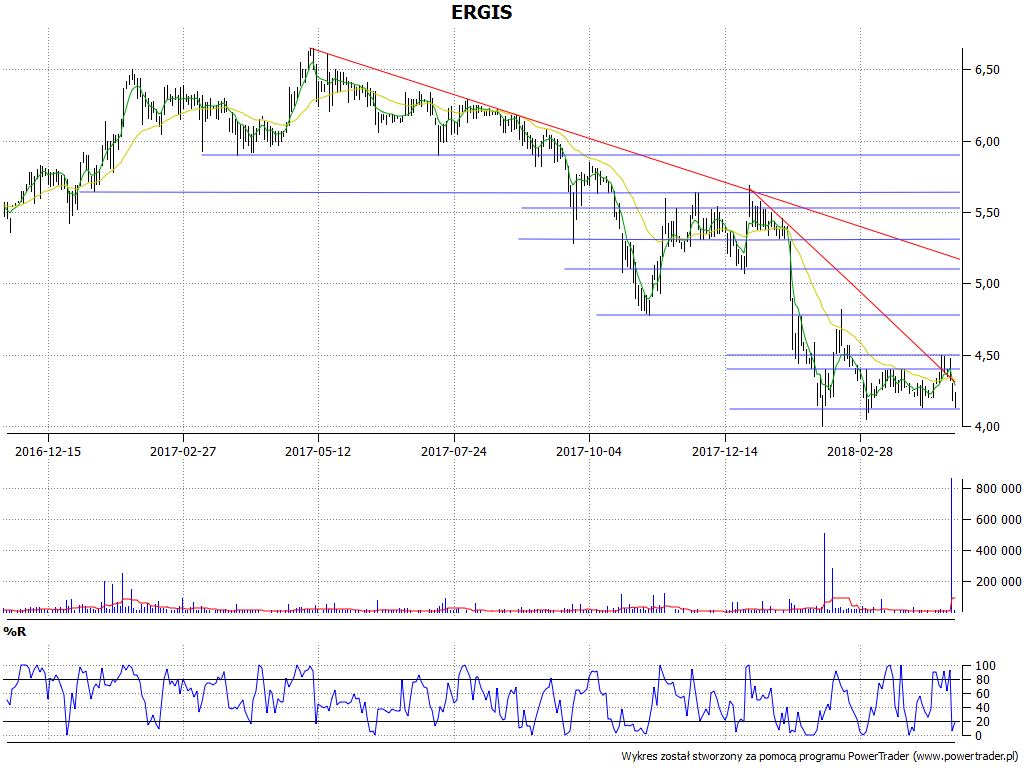Select the 2017-05-12 date label
This screenshot has width=1024, height=768.
click(318, 451)
